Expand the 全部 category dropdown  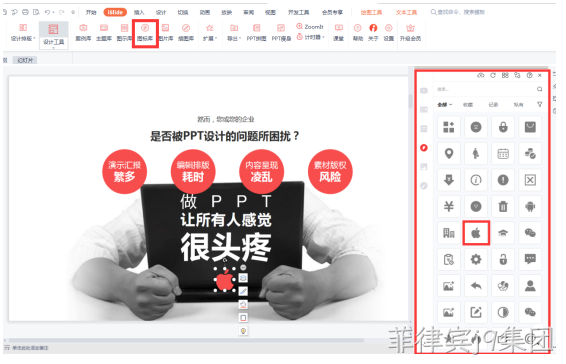[x=444, y=105]
